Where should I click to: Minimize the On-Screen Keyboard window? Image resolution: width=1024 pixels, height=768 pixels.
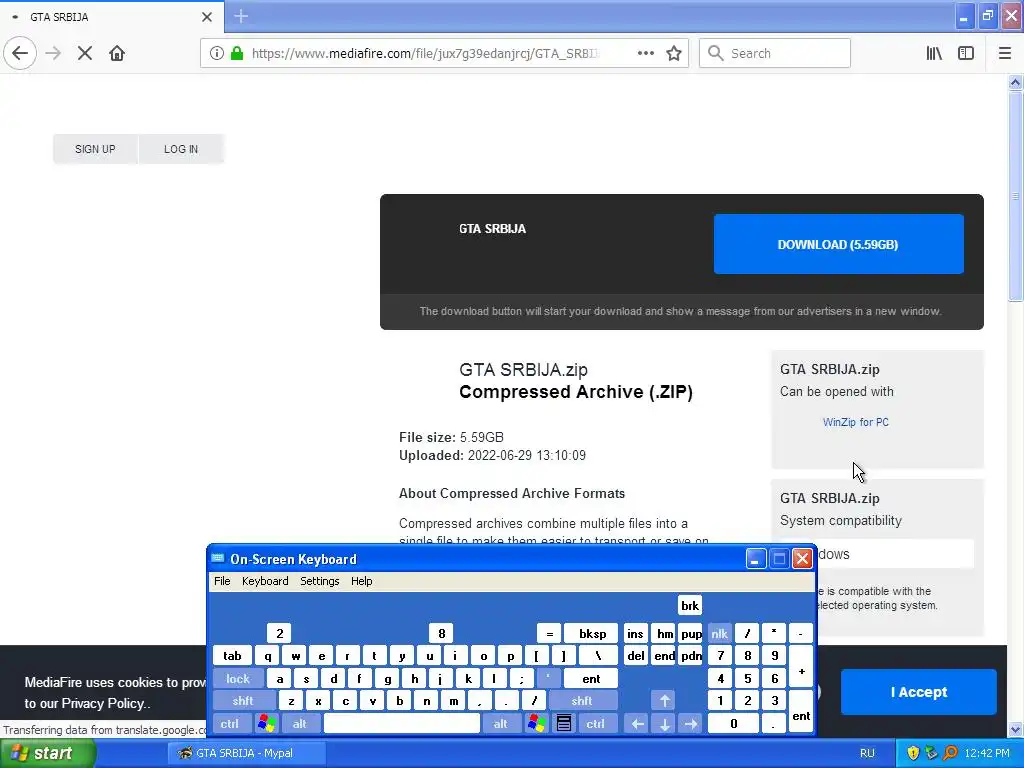[x=756, y=558]
